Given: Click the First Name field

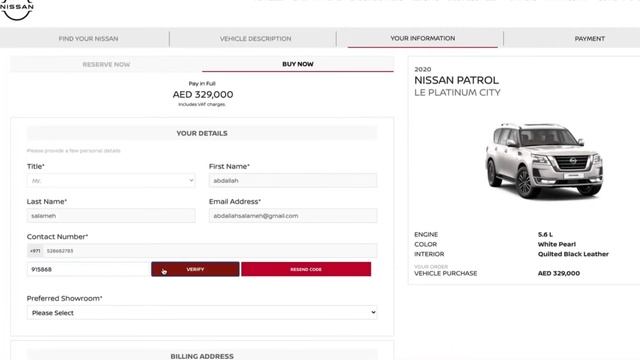Looking at the screenshot, I should (293, 180).
